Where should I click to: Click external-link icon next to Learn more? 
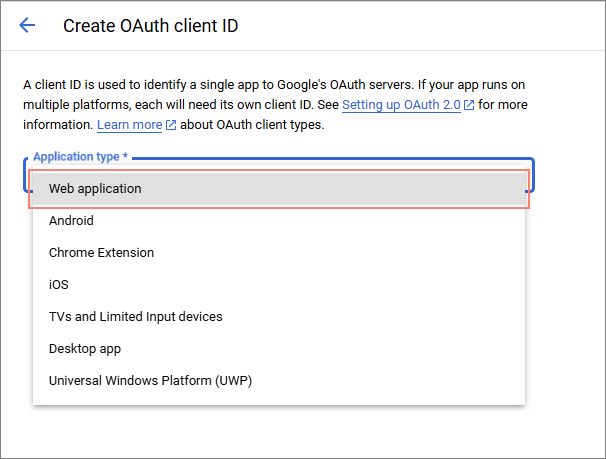[x=171, y=125]
